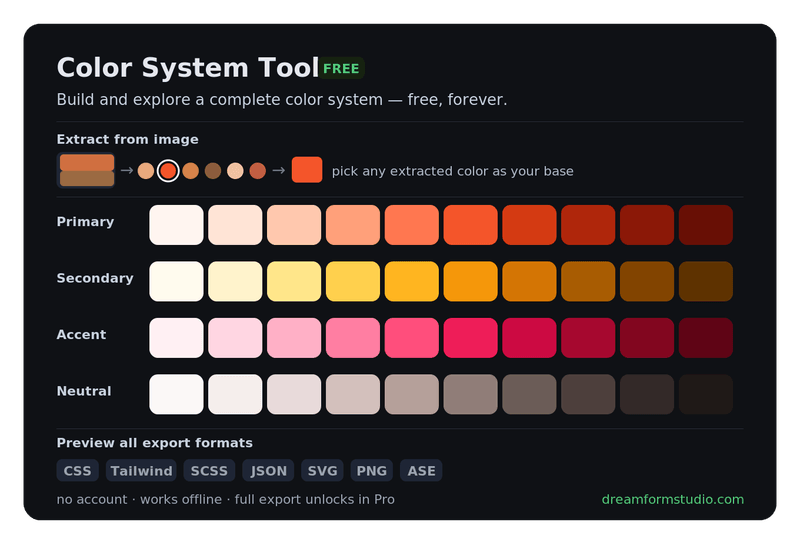Screen dimensions: 800x544
Task: Click the Extract from image heading
Action: pyautogui.click(x=128, y=139)
